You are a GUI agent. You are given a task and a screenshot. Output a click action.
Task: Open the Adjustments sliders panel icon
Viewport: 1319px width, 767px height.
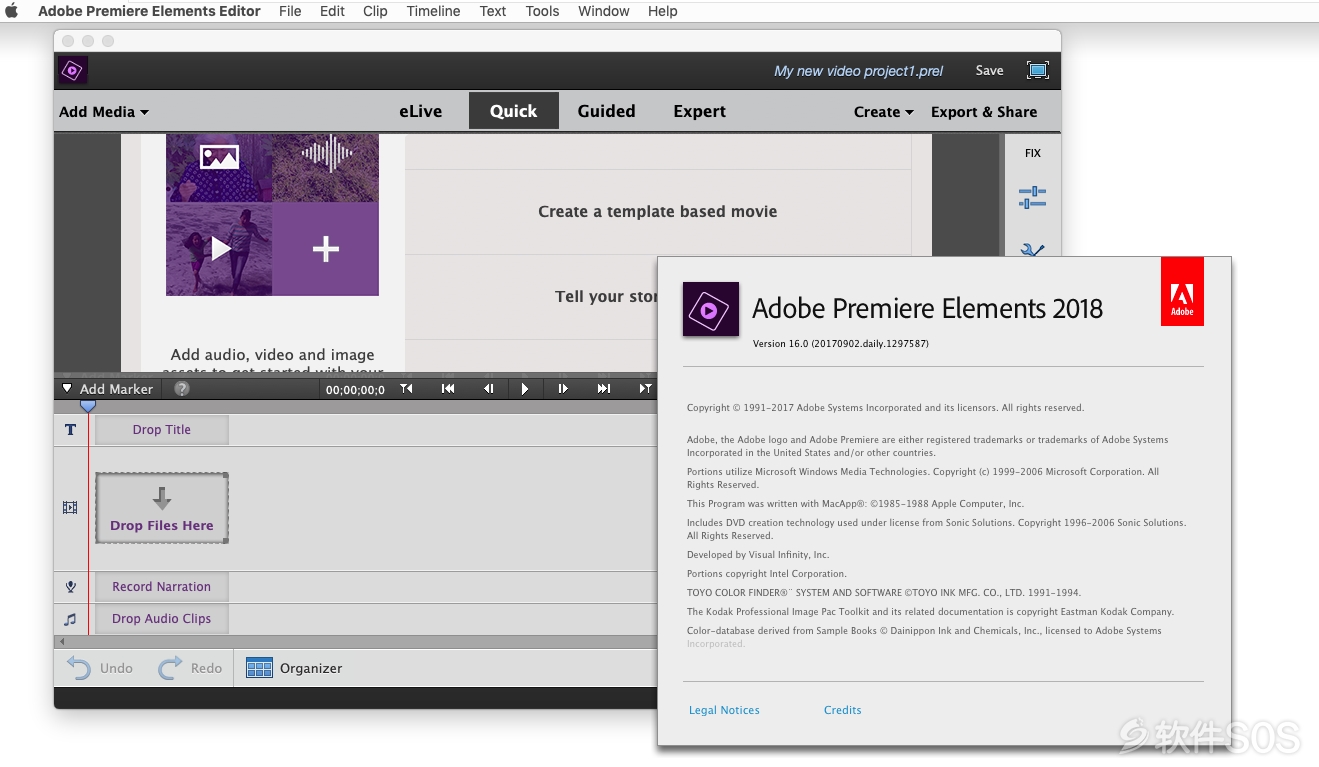pyautogui.click(x=1032, y=197)
